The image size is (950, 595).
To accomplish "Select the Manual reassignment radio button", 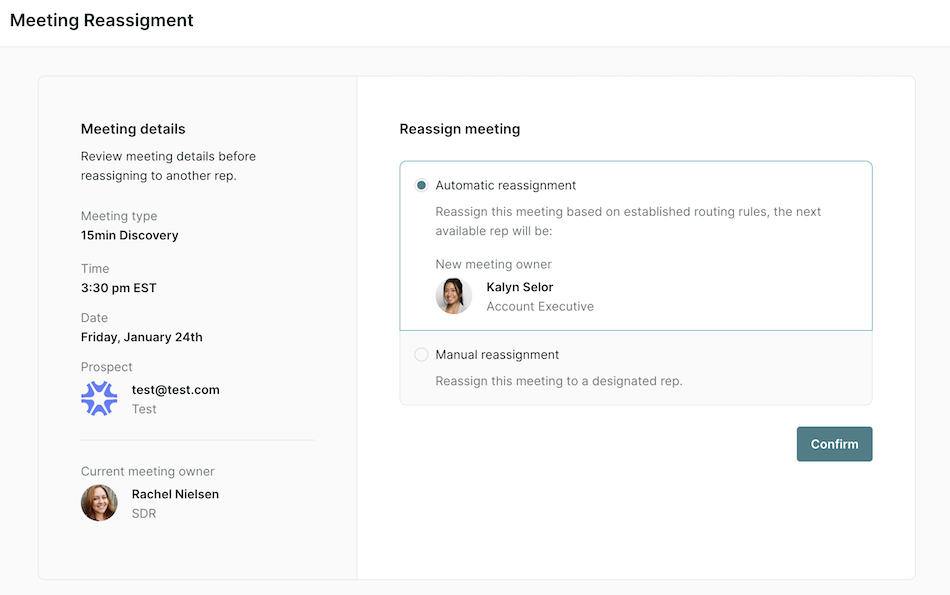I will click(x=421, y=354).
